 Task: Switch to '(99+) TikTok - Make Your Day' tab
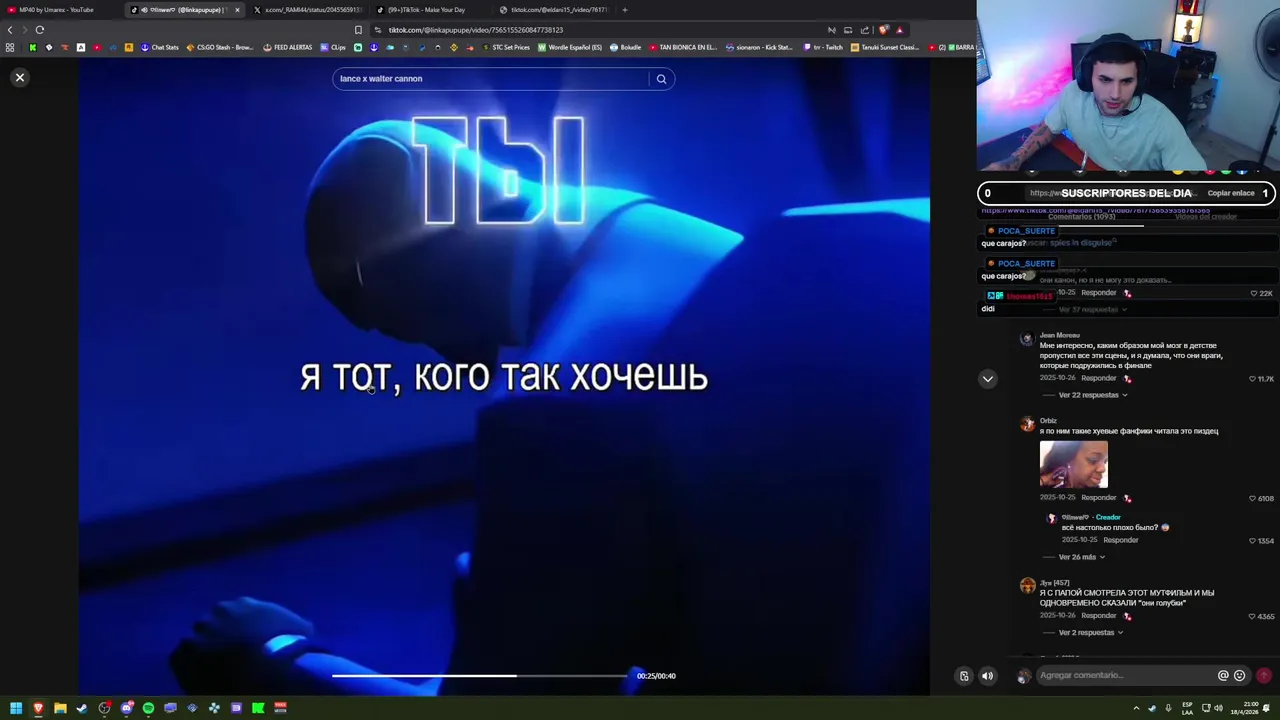tap(427, 10)
